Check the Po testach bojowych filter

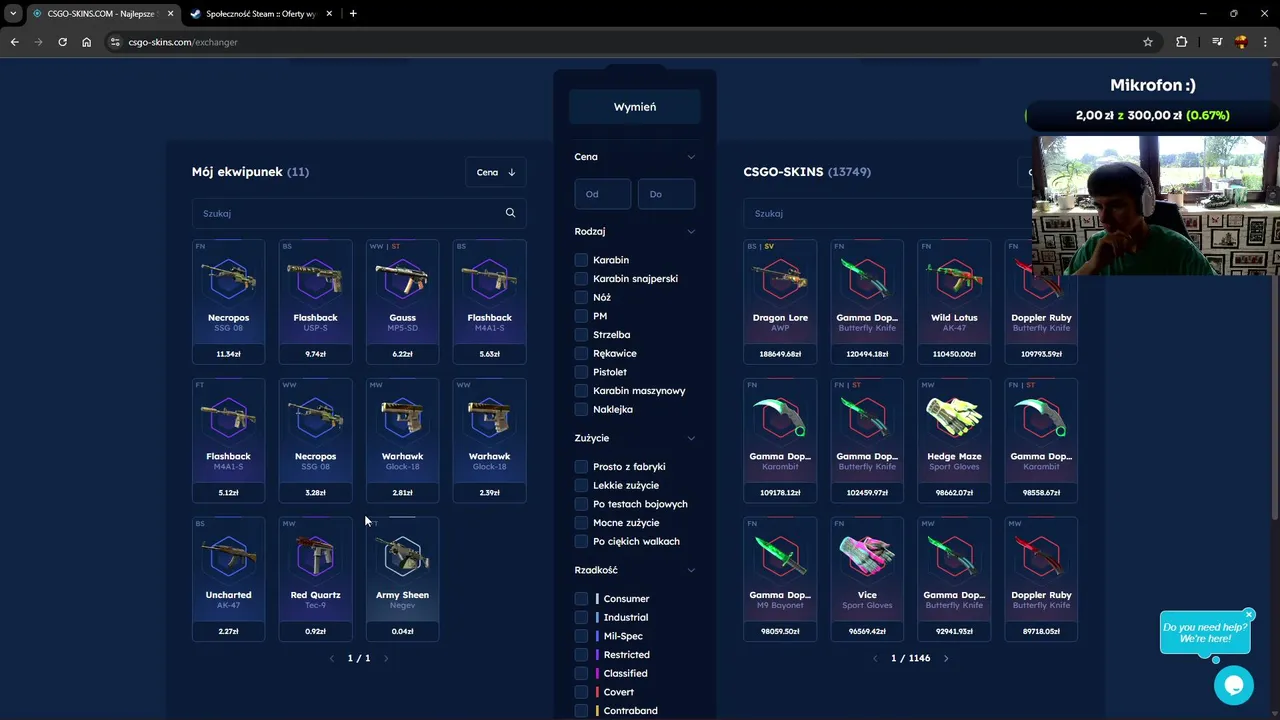[x=581, y=504]
